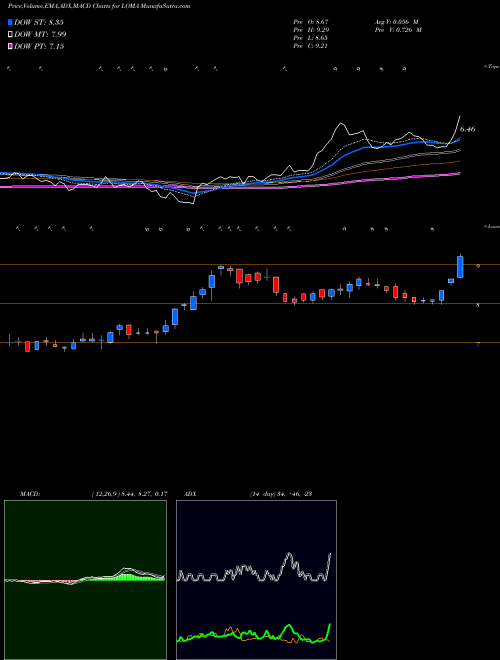Click the Pre C: 9.21 value
Image resolution: width=500 pixels, height=660 pixels.
click(x=311, y=46)
